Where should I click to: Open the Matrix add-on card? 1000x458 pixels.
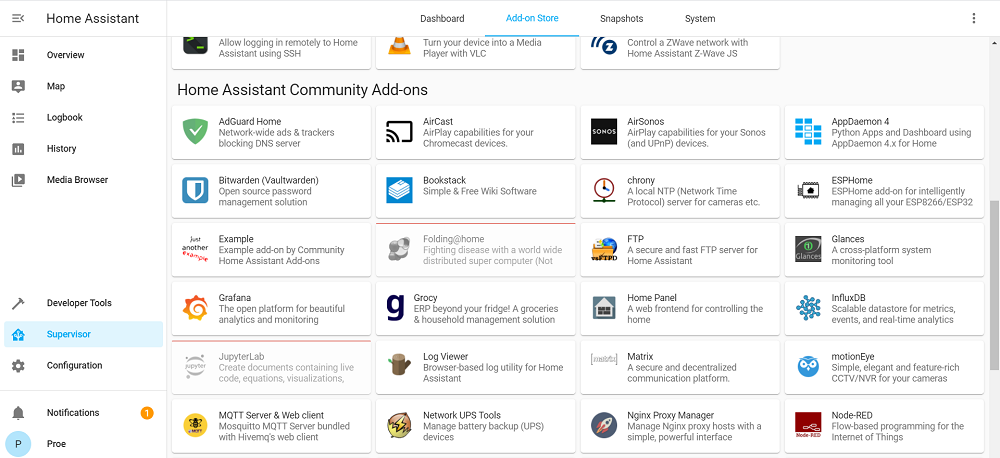(680, 367)
